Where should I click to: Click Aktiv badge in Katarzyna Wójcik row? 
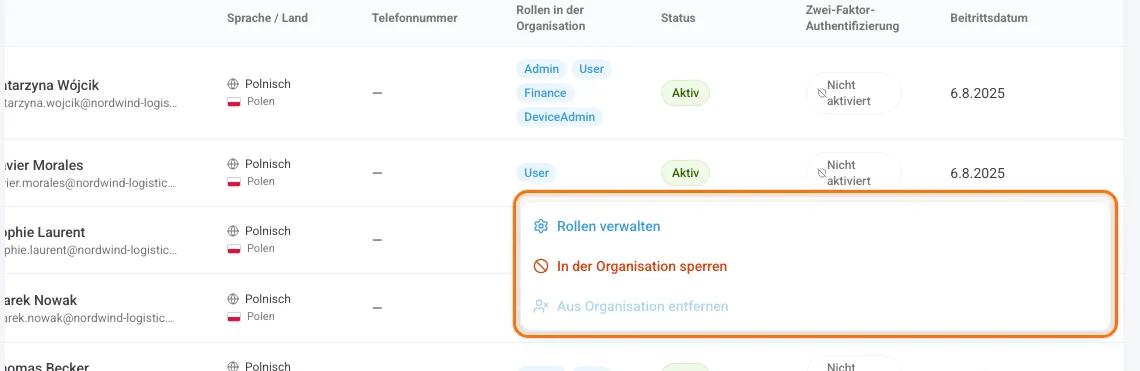685,93
